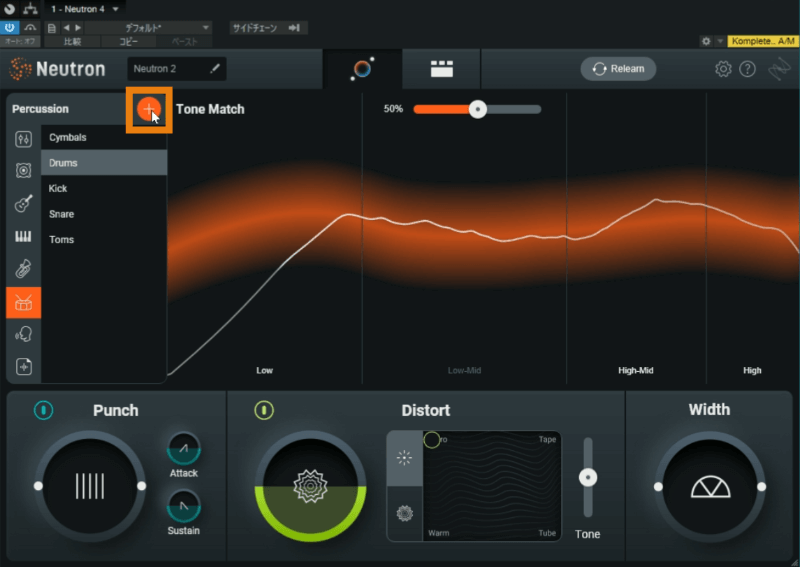800x567 pixels.
Task: Click the 比較 compare button
Action: click(72, 42)
